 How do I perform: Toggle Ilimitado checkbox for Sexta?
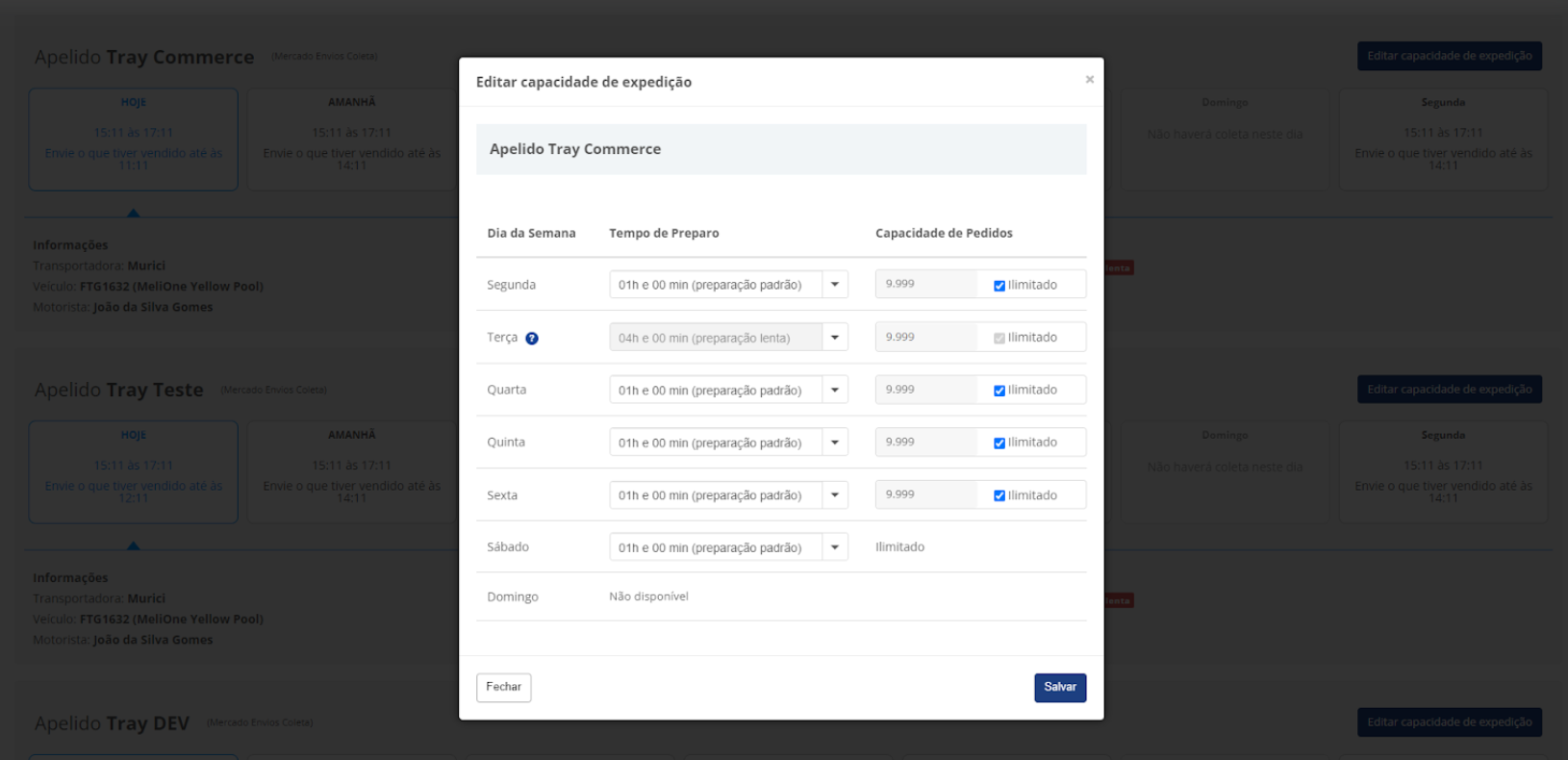point(999,496)
